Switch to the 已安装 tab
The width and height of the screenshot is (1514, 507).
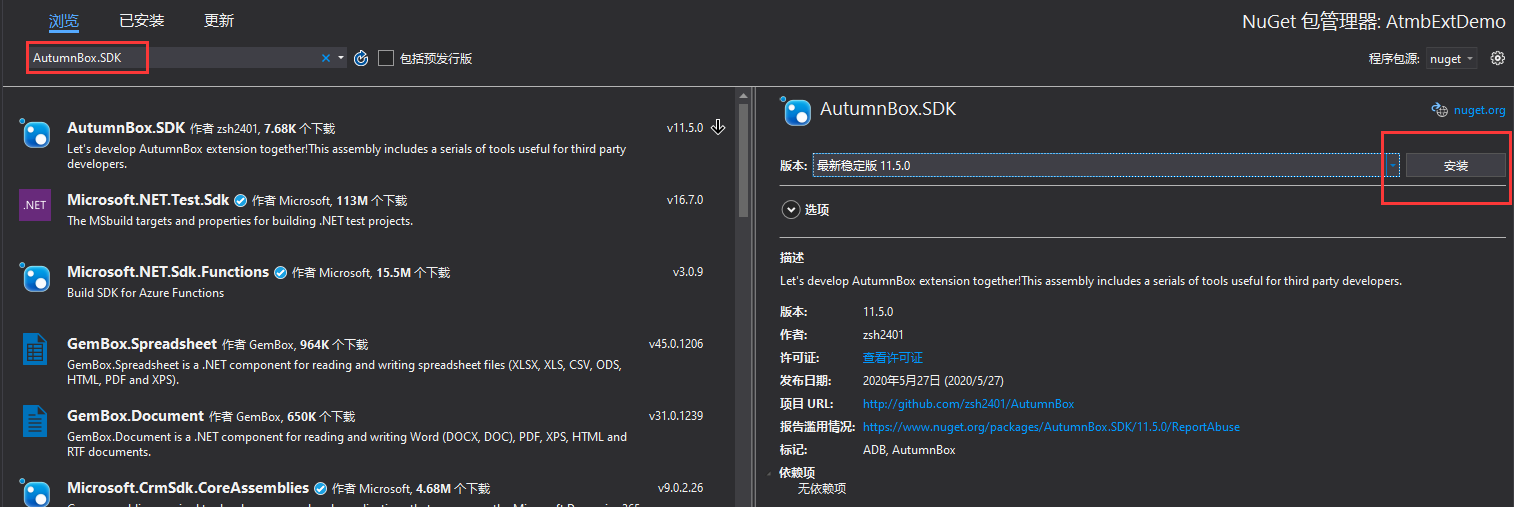coord(141,21)
